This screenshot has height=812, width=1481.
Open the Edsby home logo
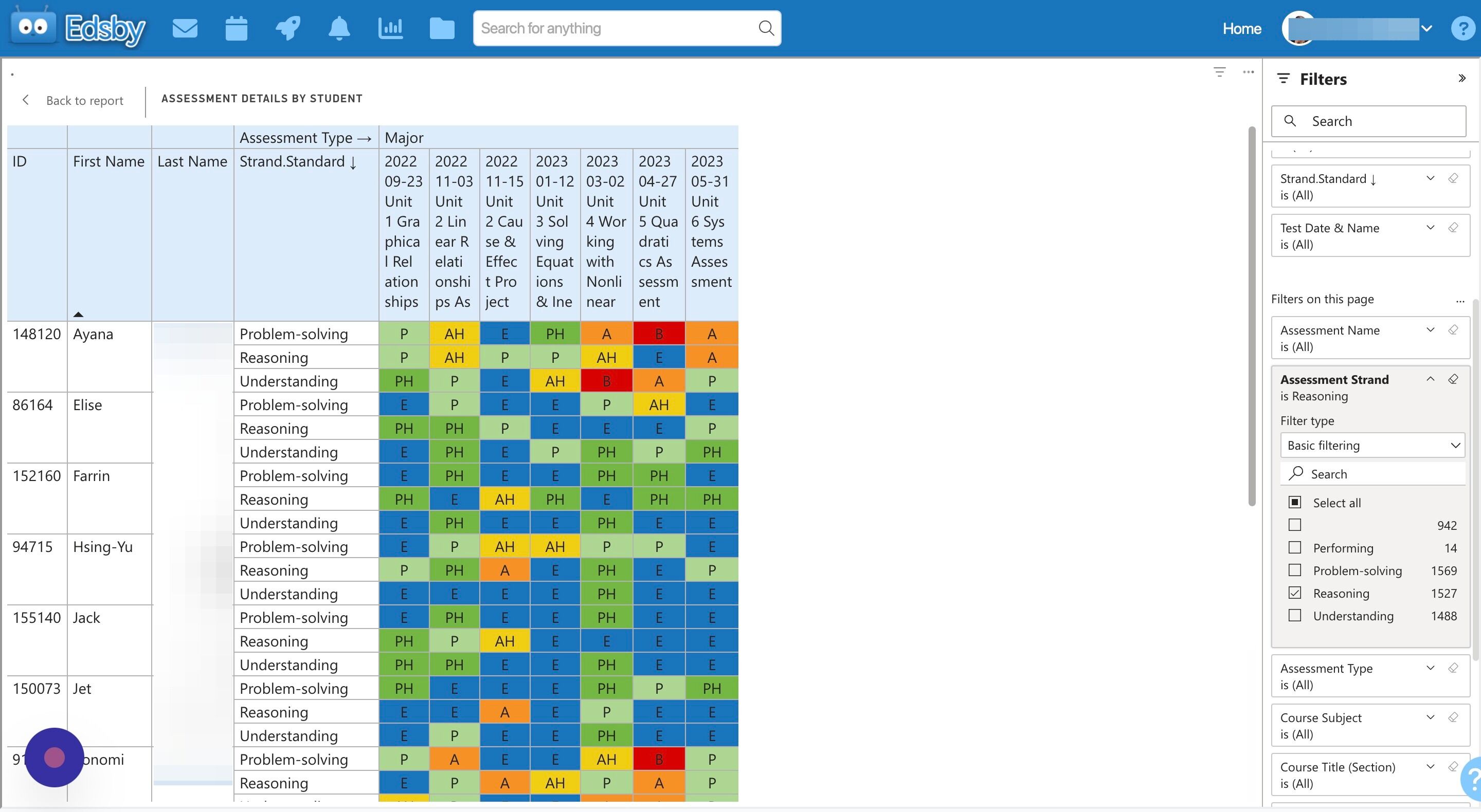tap(78, 27)
